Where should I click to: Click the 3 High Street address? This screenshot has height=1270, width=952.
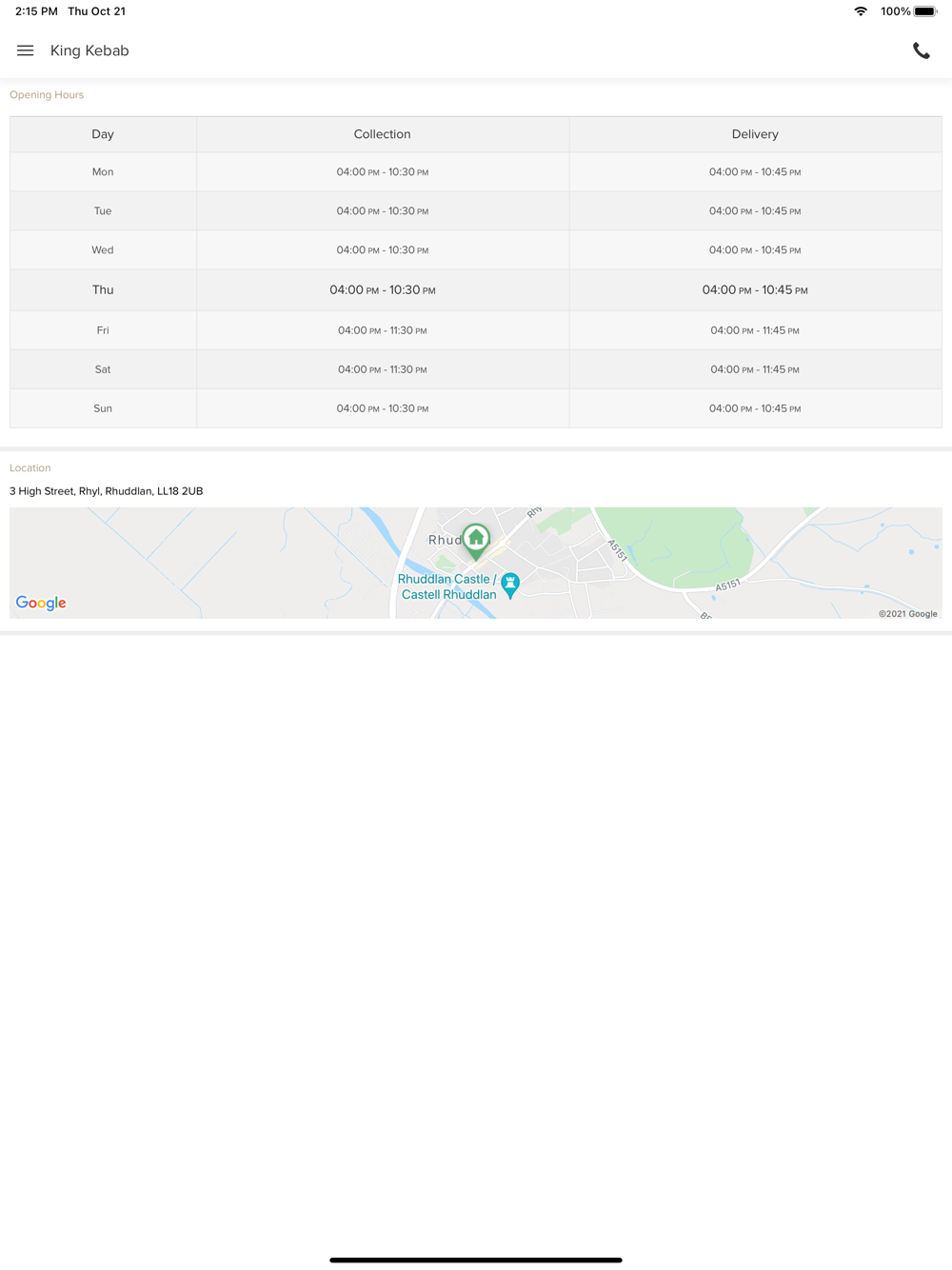[107, 491]
